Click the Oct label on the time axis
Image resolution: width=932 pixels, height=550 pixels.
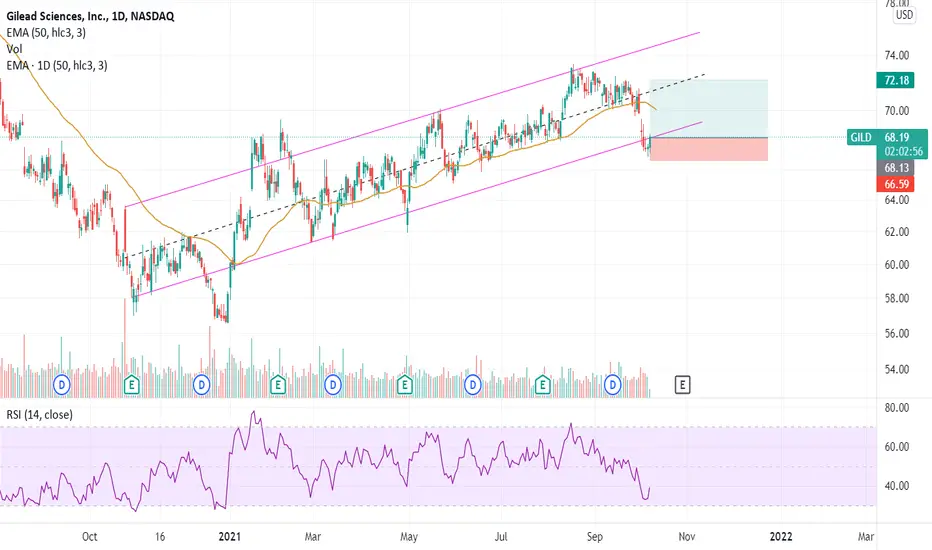click(89, 537)
